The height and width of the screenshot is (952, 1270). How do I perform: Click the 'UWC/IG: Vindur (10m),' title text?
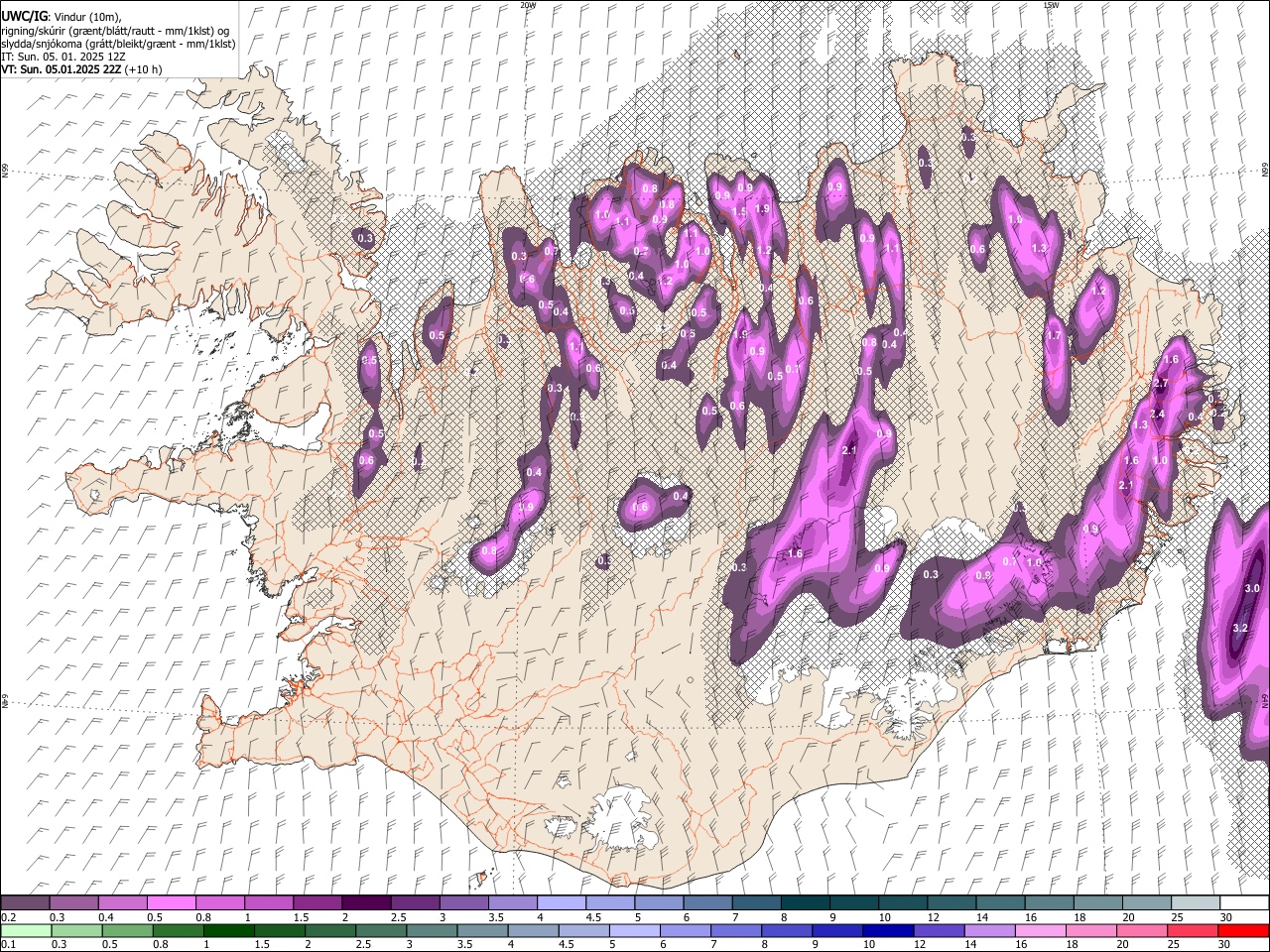(x=62, y=17)
